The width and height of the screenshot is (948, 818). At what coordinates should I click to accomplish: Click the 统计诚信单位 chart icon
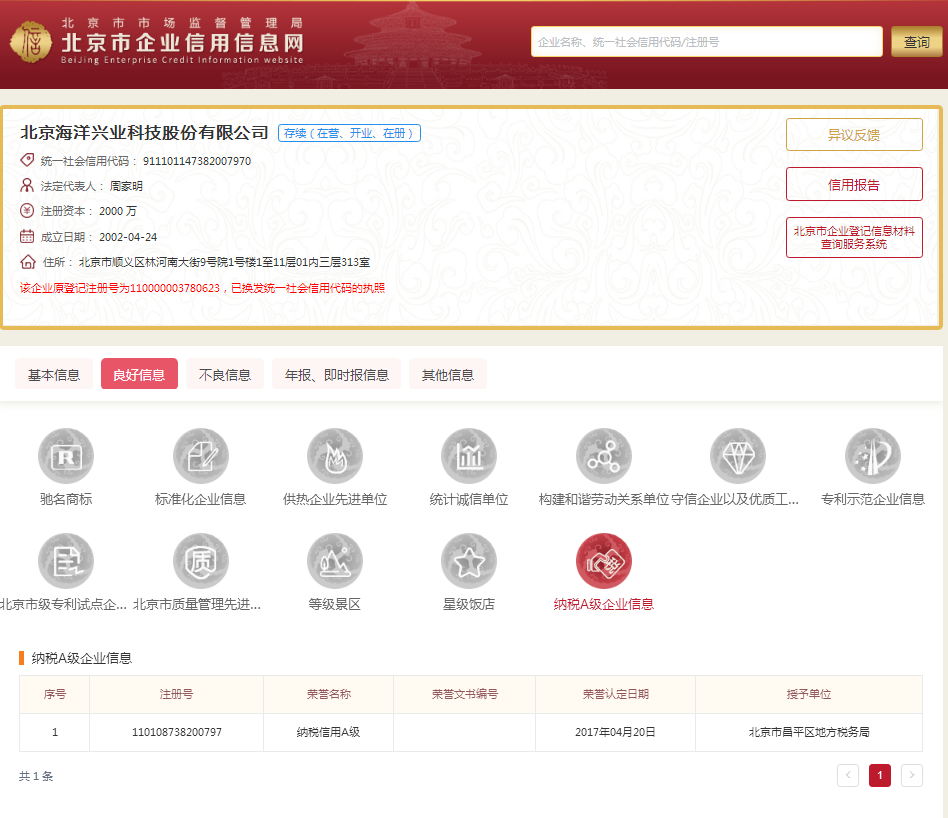pyautogui.click(x=469, y=456)
